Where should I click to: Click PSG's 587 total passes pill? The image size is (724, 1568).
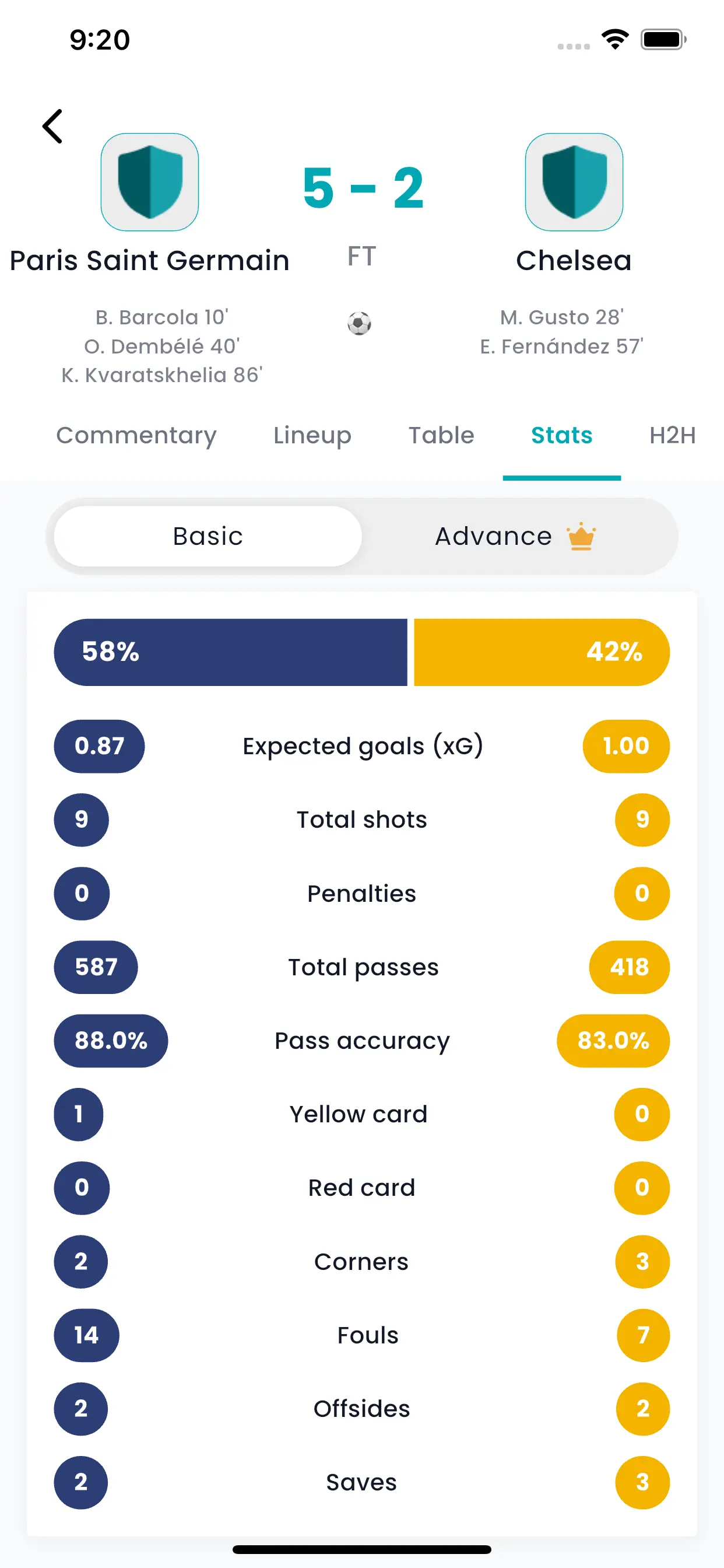click(x=95, y=967)
